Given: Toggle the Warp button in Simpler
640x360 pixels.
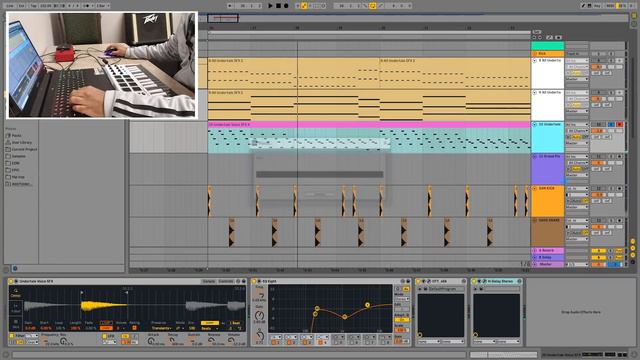Looking at the screenshot, I should coord(209,323).
